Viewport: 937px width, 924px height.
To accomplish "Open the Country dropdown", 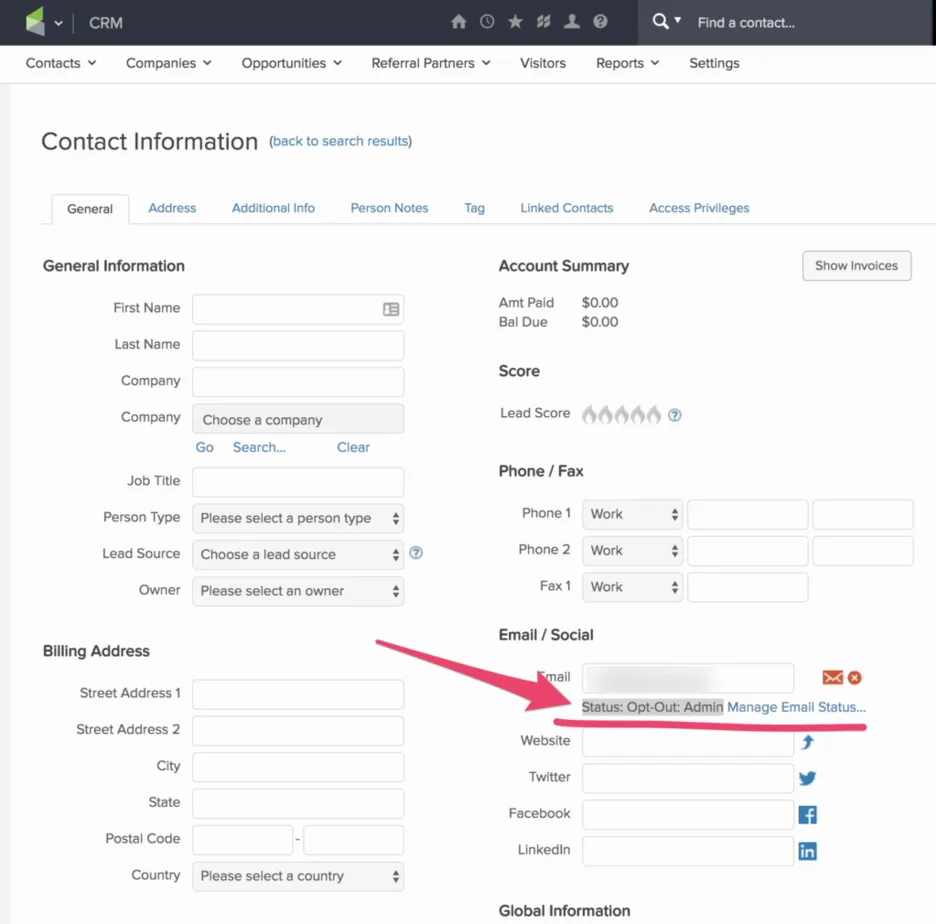I will point(298,876).
